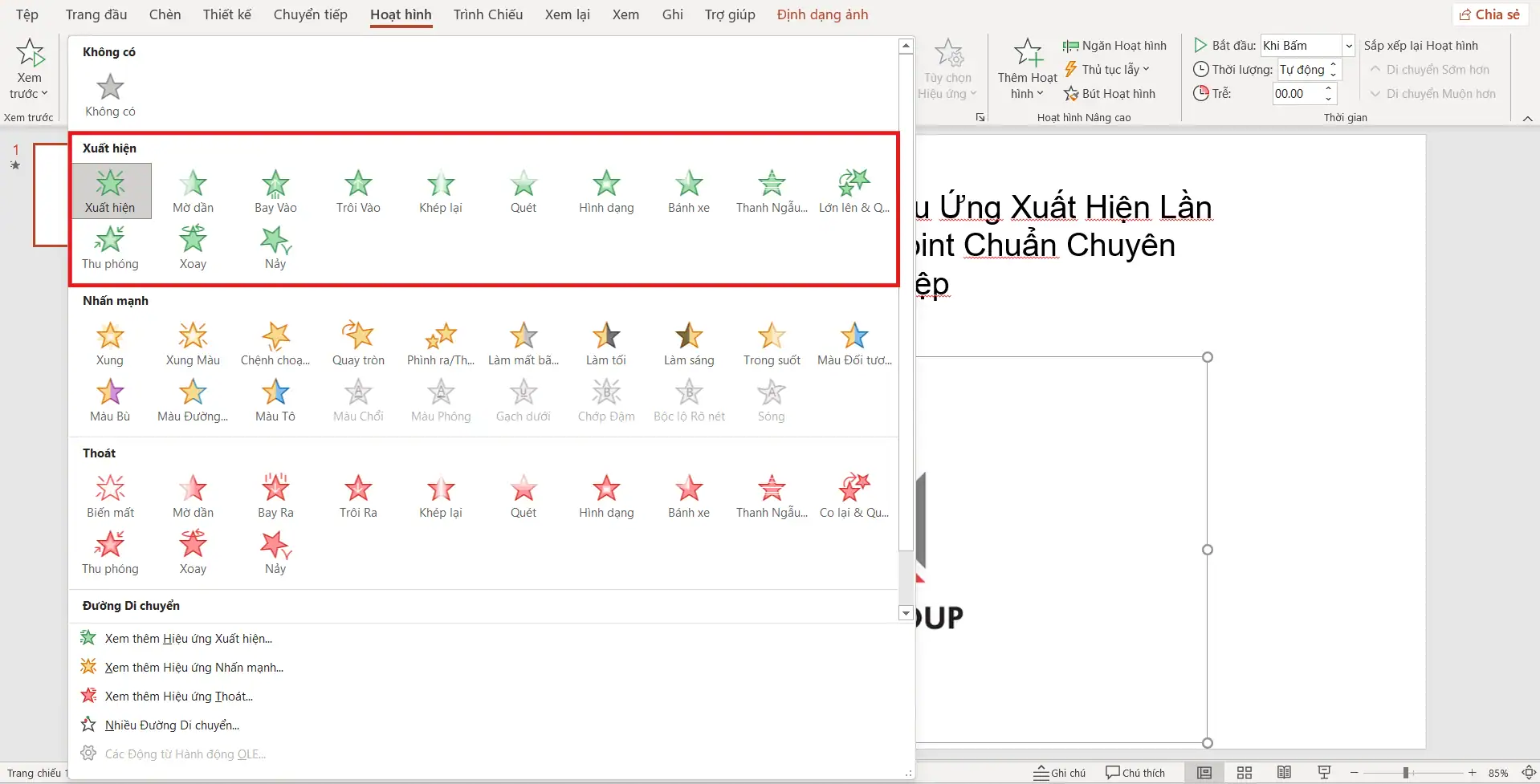
Task: Switch to Normal view in status bar
Action: (1204, 773)
